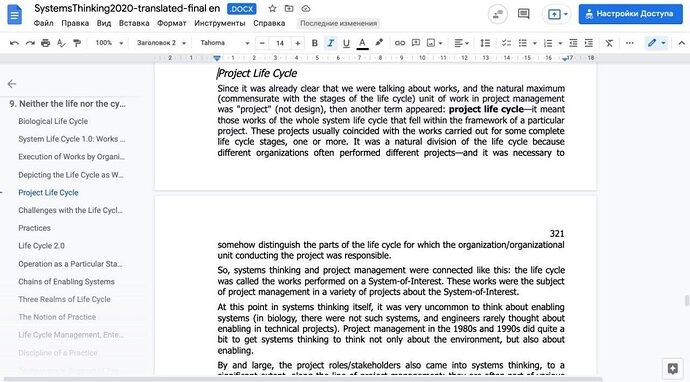The width and height of the screenshot is (690, 382).
Task: Open line spacing options
Action: [485, 43]
